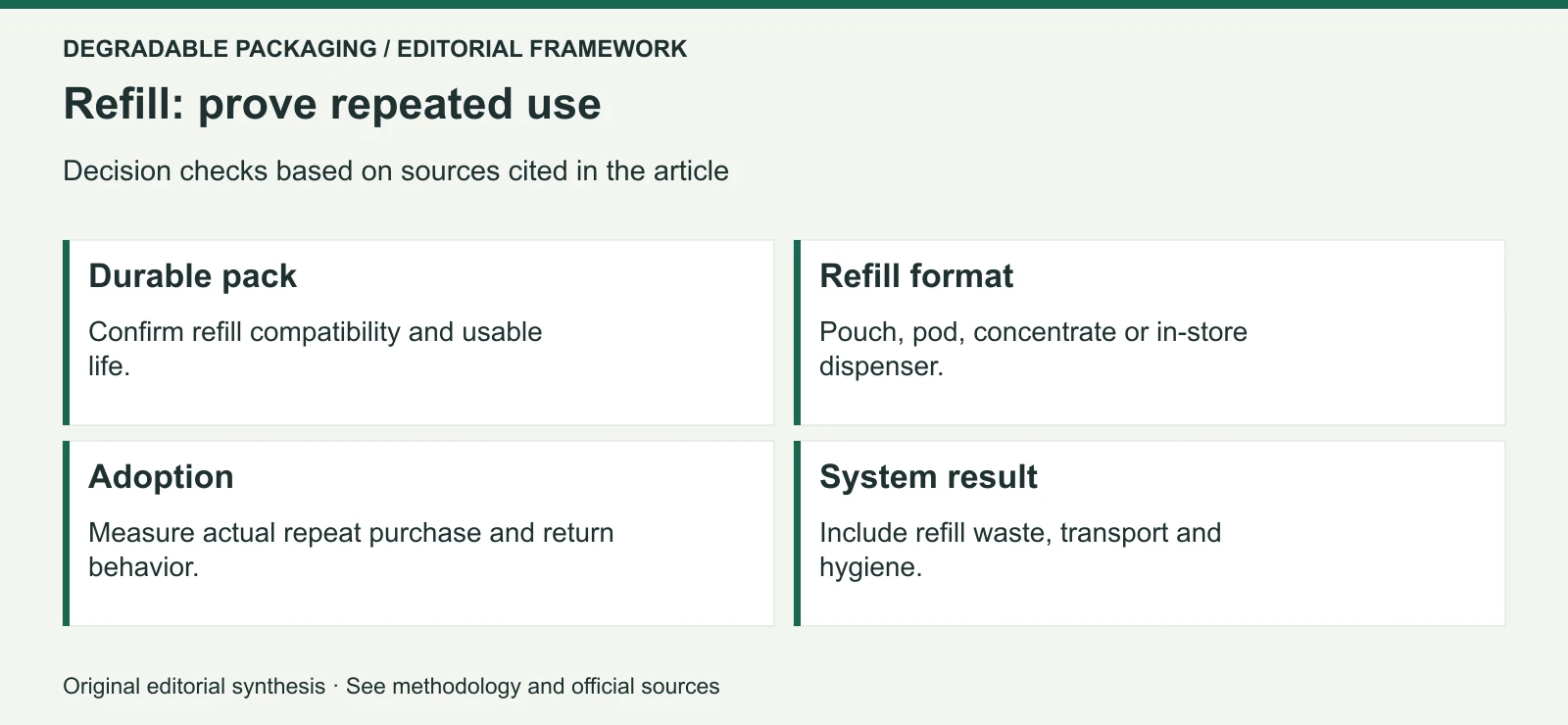Select the 'Refill: prove repeated use' title
This screenshot has height=725, width=1568.
tap(332, 104)
